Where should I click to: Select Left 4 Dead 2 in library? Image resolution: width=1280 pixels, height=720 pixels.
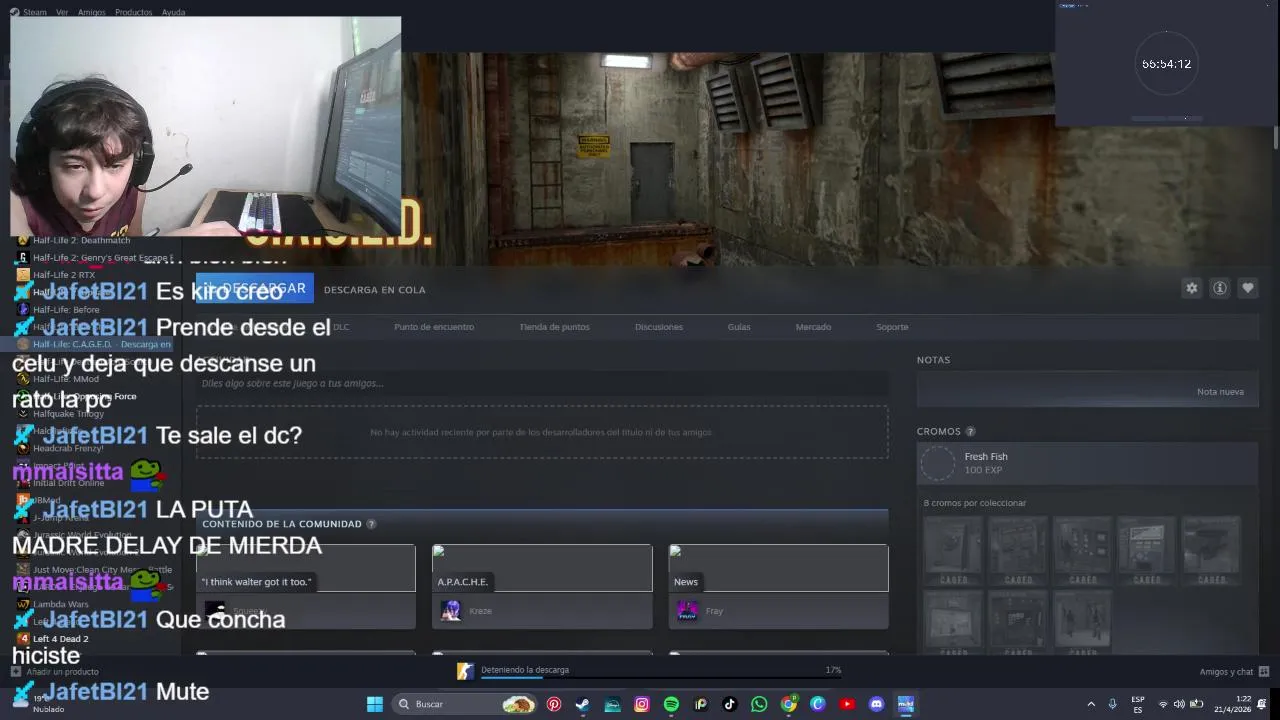(x=60, y=638)
